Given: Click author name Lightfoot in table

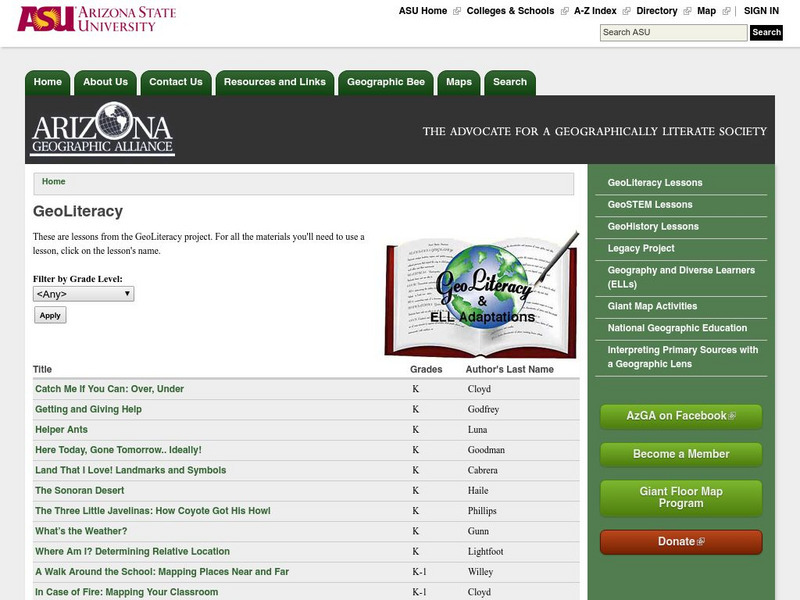Looking at the screenshot, I should pyautogui.click(x=485, y=552).
